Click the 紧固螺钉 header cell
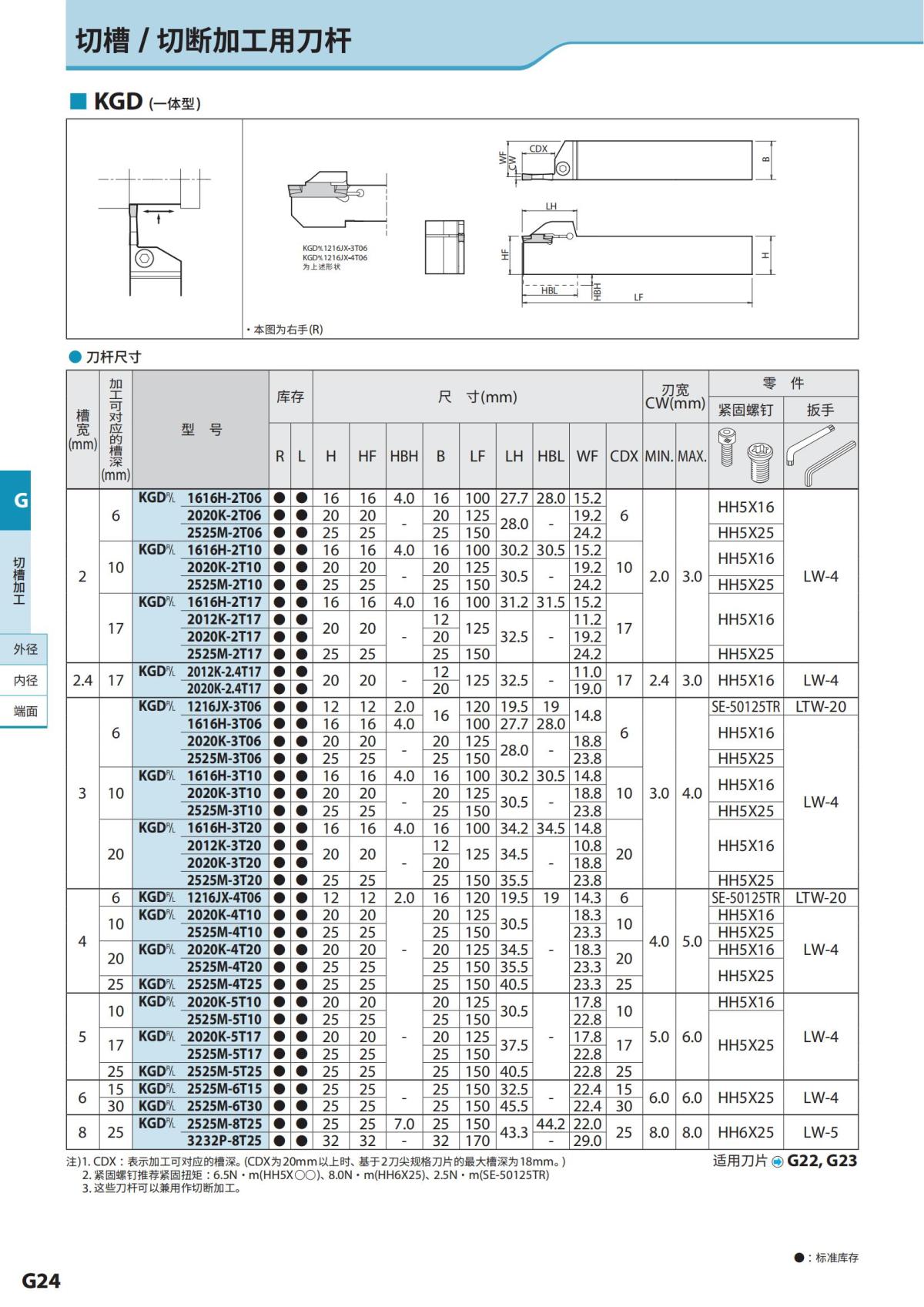Screen dimensions: 924x1307 [x=745, y=410]
